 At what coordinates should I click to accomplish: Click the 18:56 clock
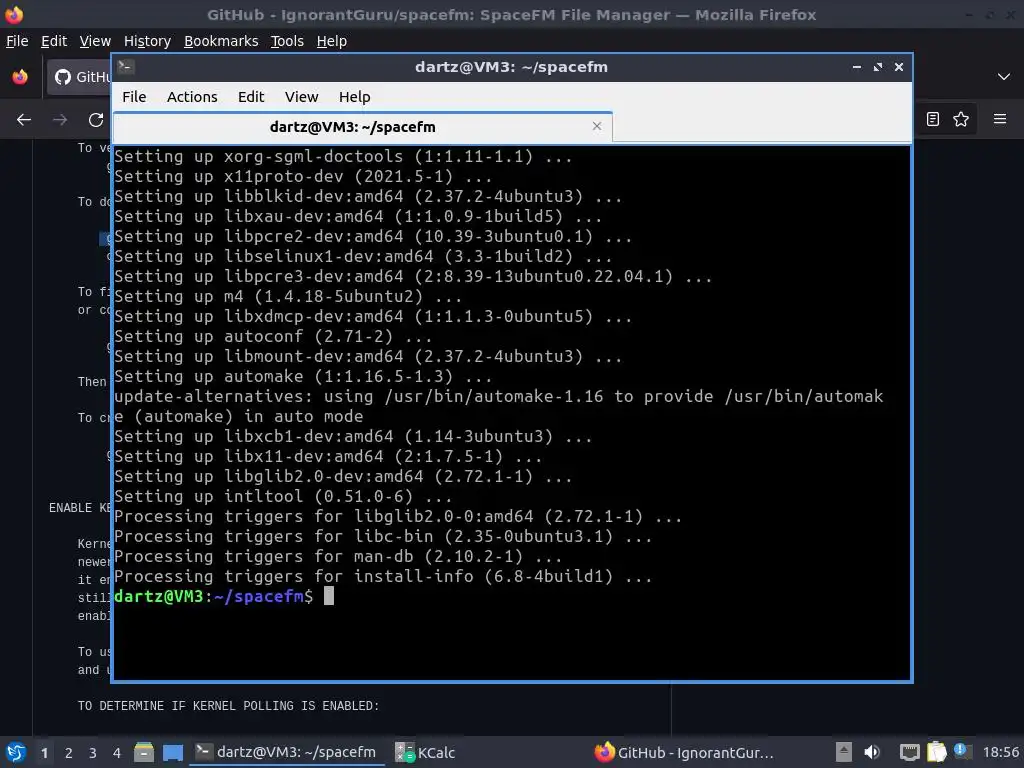pos(1000,752)
